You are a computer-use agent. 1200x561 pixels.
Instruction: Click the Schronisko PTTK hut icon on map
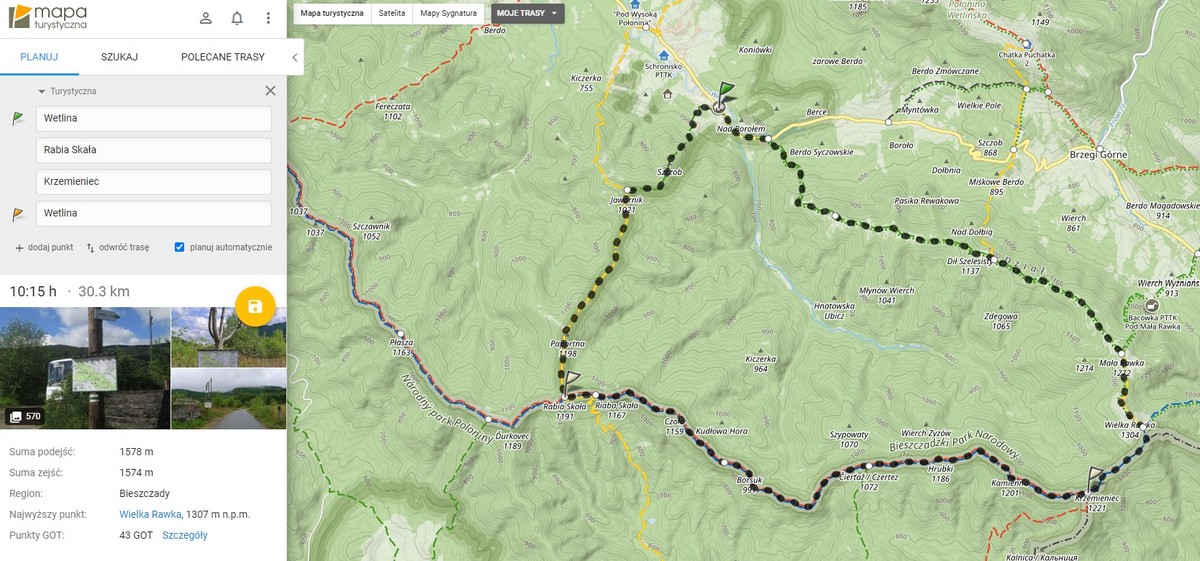663,56
